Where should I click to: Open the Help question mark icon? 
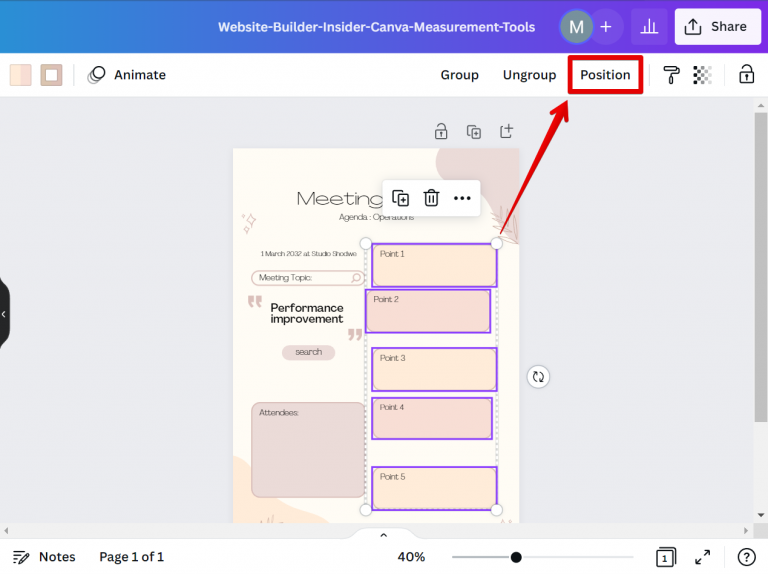point(746,557)
